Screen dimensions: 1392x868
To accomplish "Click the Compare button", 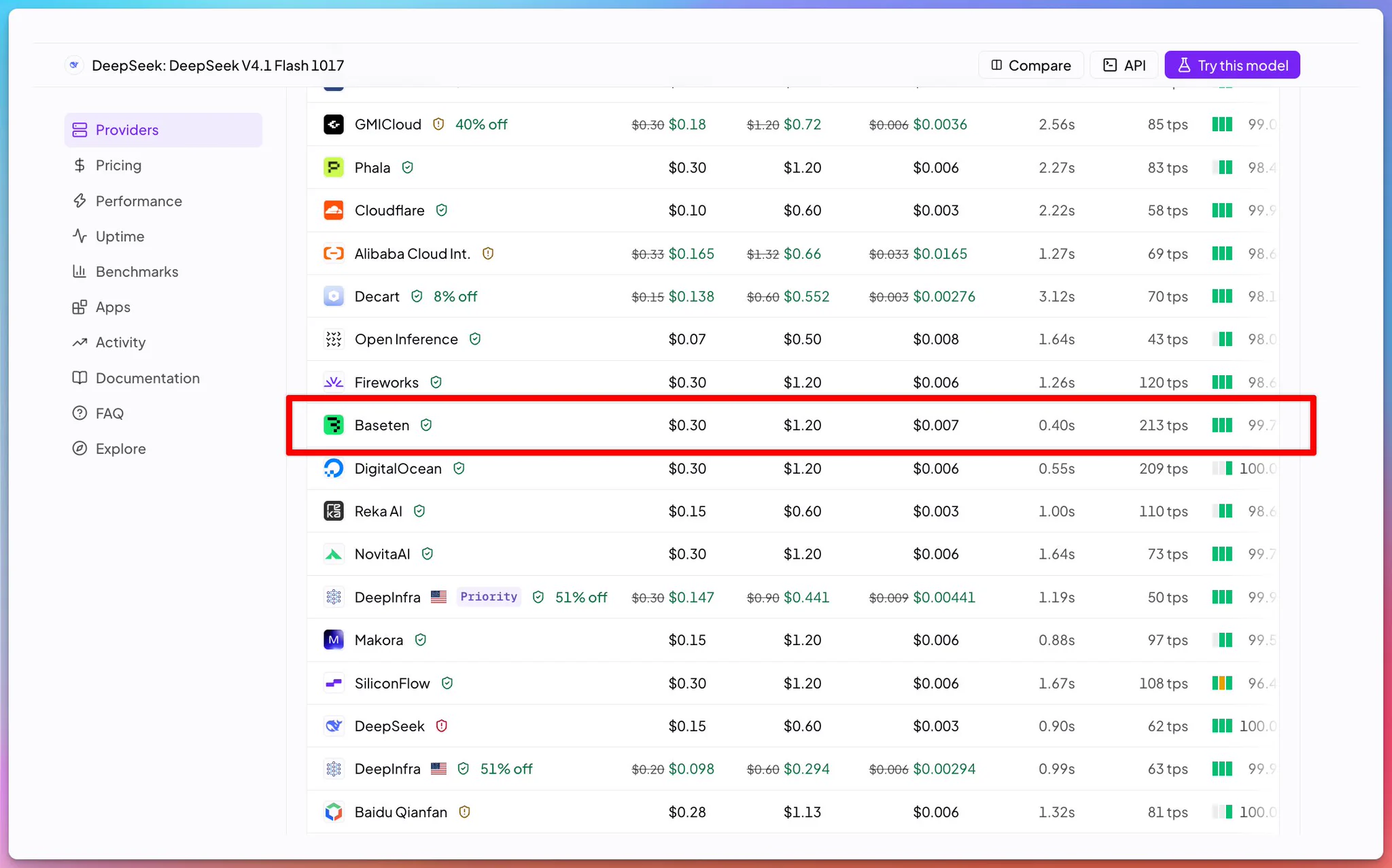I will click(1031, 65).
